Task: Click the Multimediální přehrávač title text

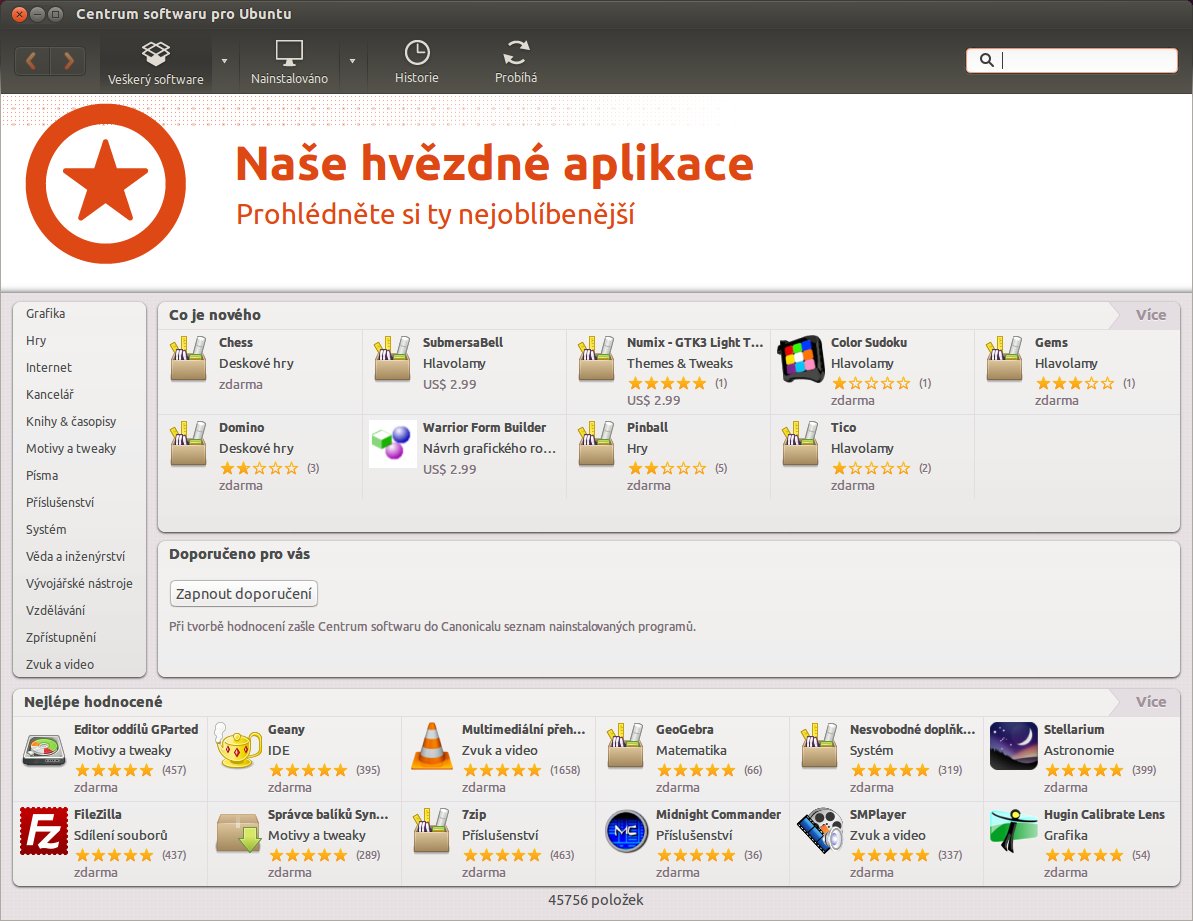Action: (x=523, y=729)
